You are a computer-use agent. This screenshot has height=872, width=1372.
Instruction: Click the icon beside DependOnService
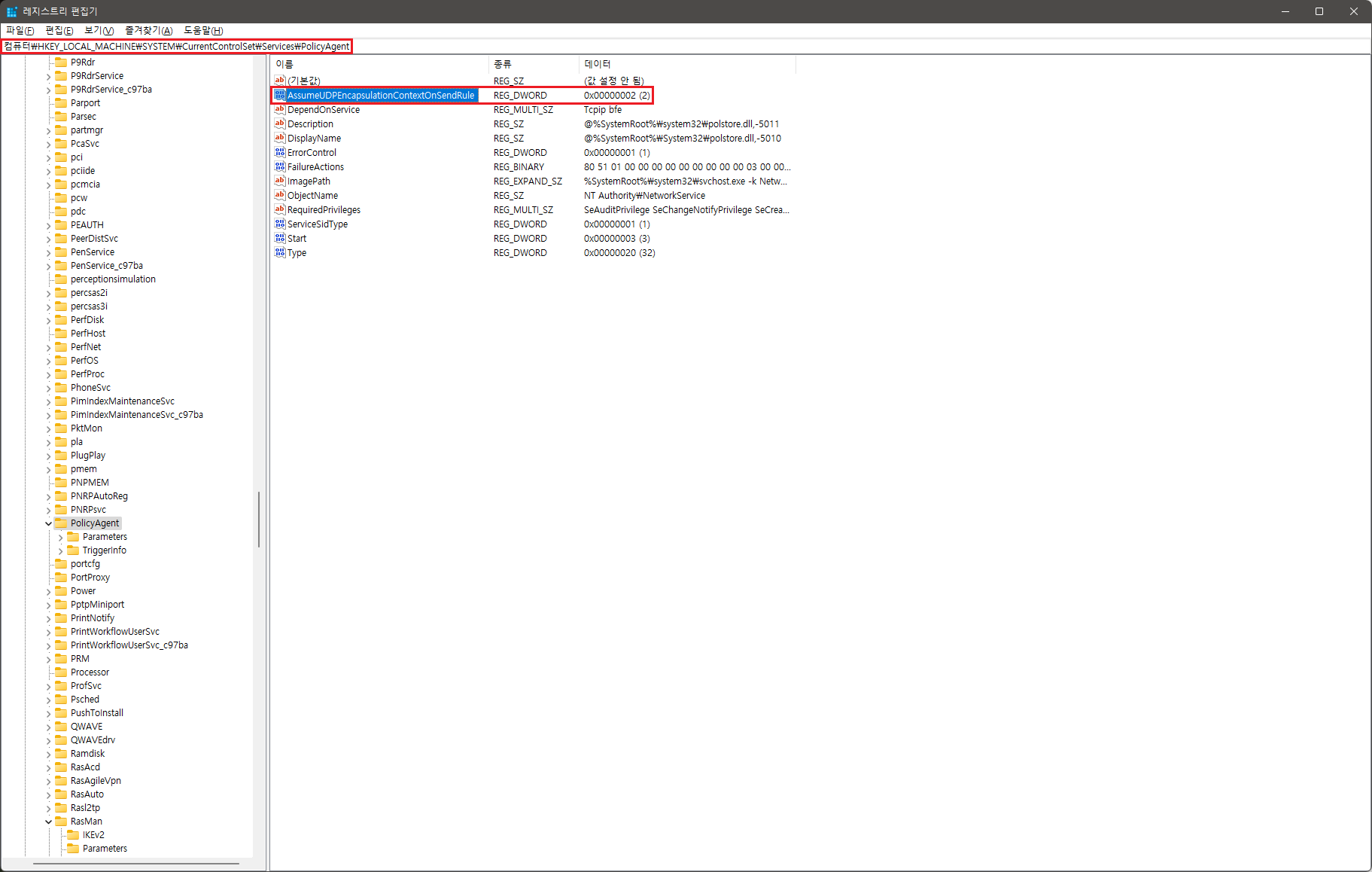[280, 109]
